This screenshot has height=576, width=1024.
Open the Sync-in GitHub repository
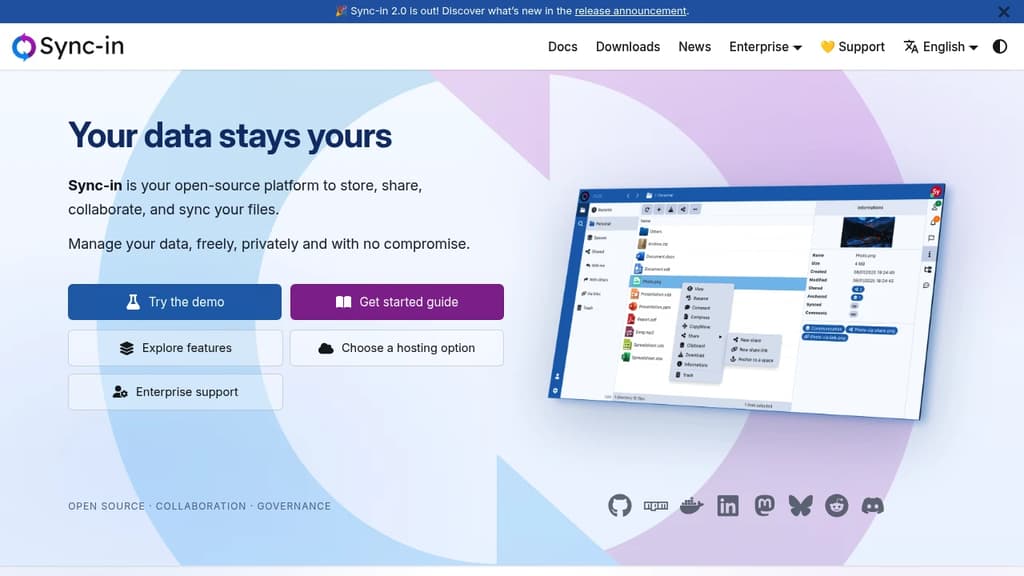click(x=620, y=505)
